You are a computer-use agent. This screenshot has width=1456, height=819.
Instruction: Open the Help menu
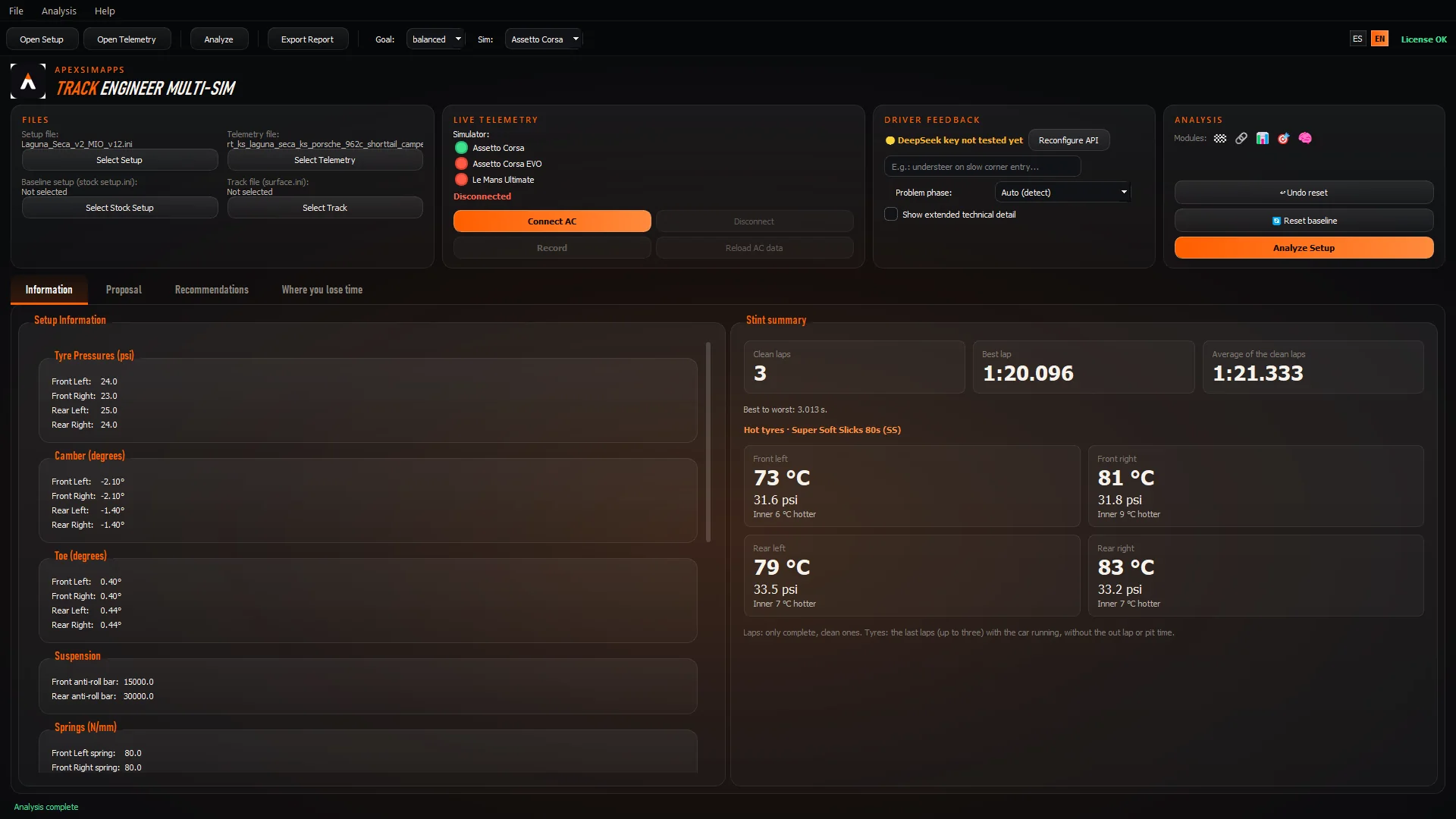[105, 11]
